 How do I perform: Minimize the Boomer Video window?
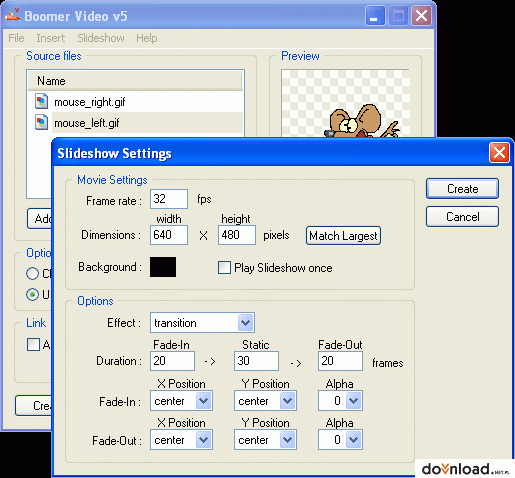pos(375,16)
